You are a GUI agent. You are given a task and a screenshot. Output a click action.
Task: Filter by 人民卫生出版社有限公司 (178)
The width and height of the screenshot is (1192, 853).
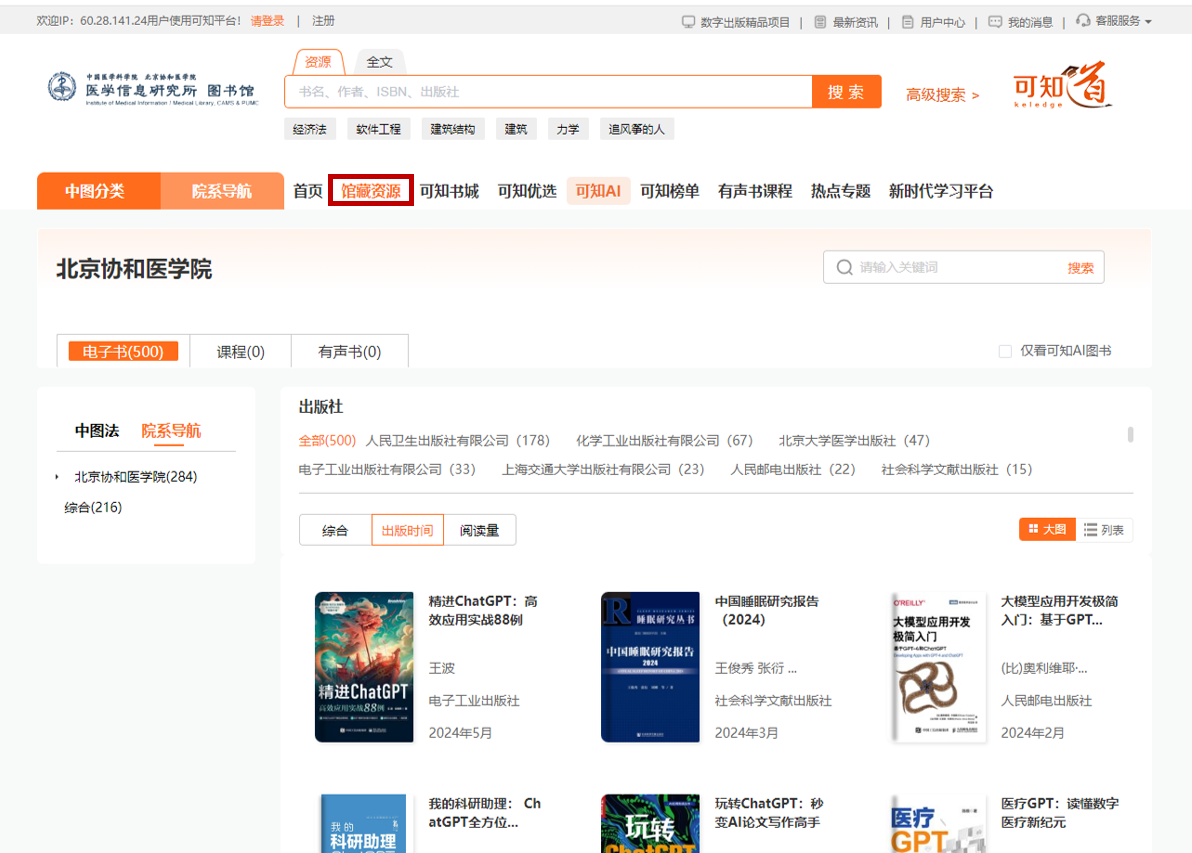pyautogui.click(x=458, y=441)
